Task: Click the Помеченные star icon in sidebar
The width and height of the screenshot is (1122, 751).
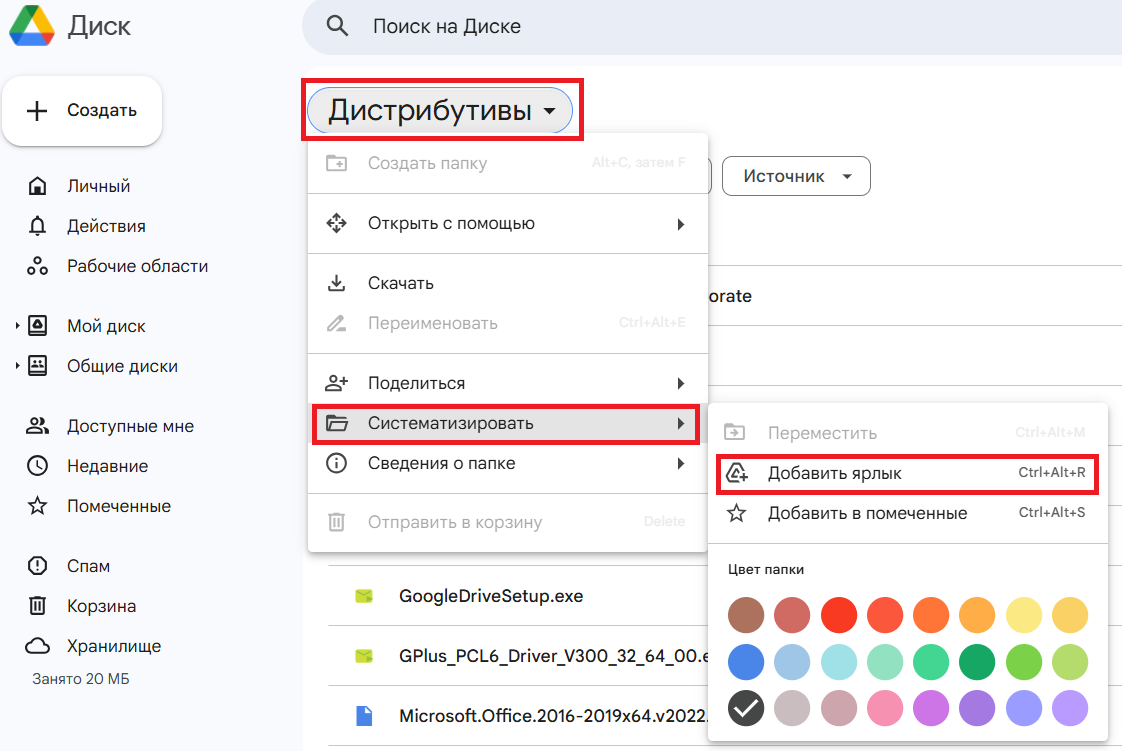Action: click(x=37, y=506)
